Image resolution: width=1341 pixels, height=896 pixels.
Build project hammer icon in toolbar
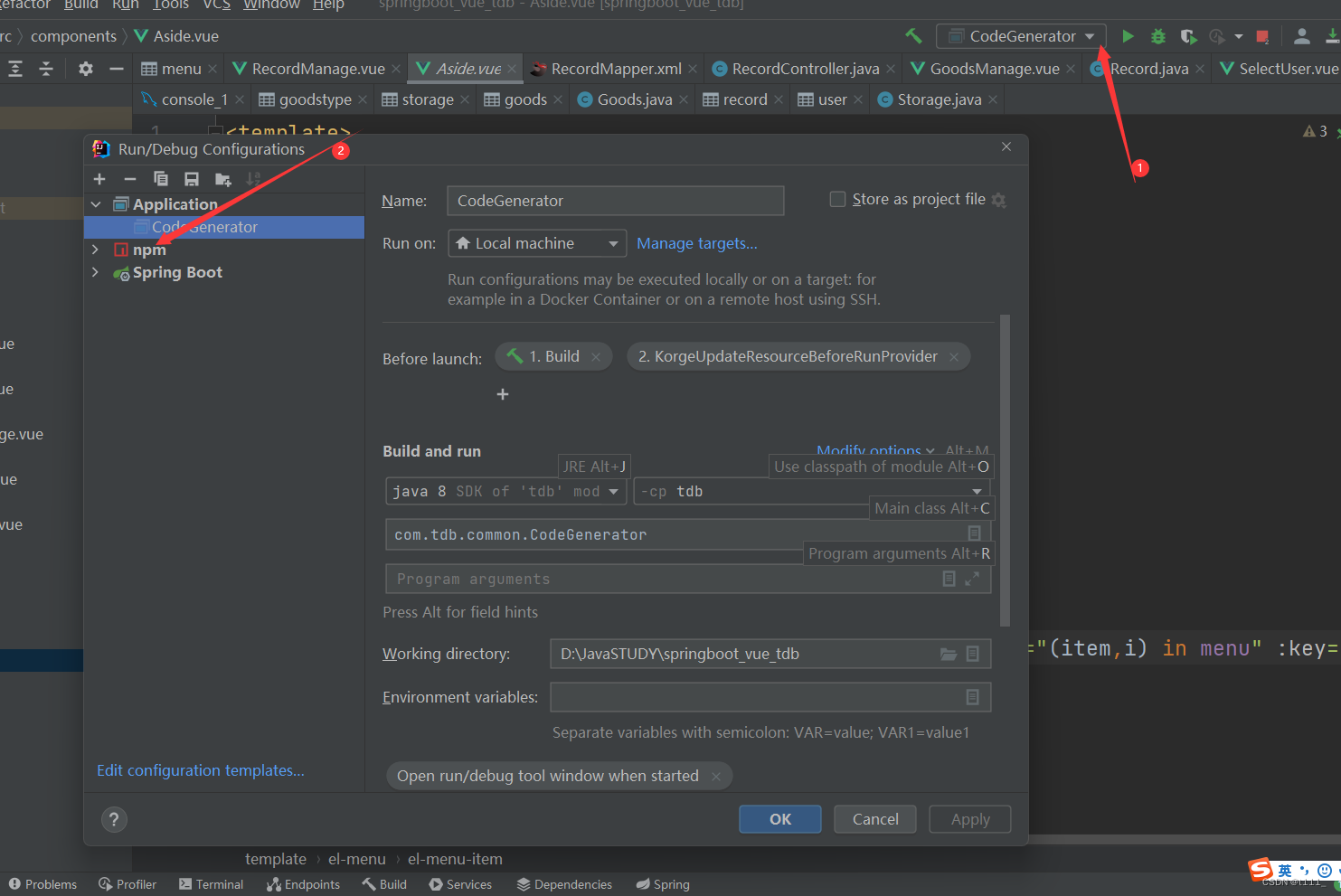pyautogui.click(x=913, y=36)
